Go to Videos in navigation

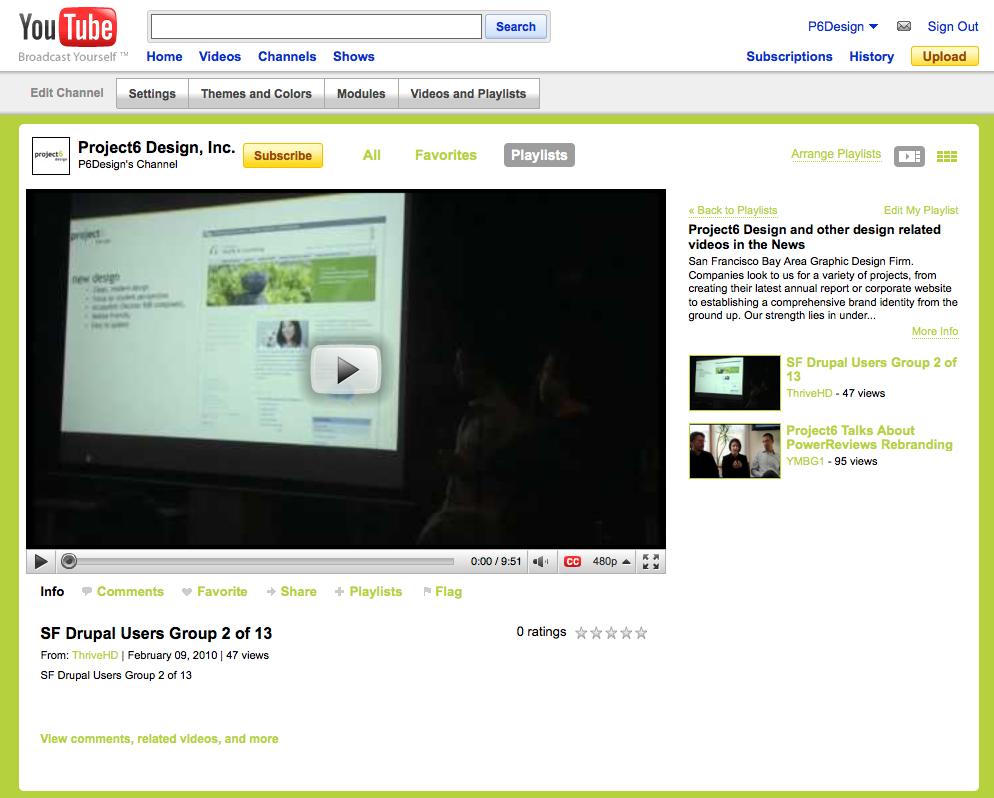220,56
